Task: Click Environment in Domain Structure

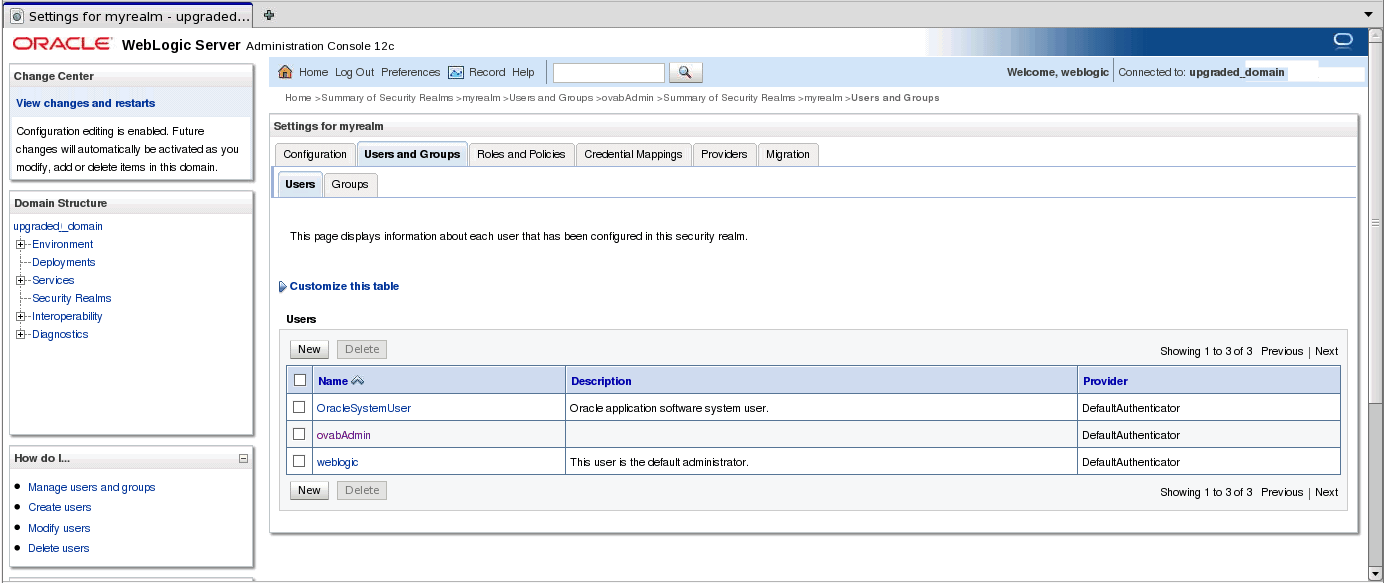Action: pos(62,244)
